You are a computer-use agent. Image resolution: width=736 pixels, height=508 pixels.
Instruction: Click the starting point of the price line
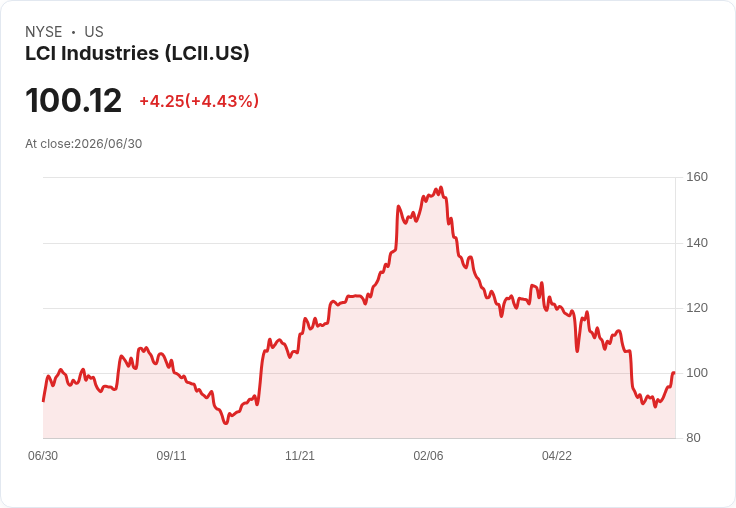pyautogui.click(x=43, y=401)
